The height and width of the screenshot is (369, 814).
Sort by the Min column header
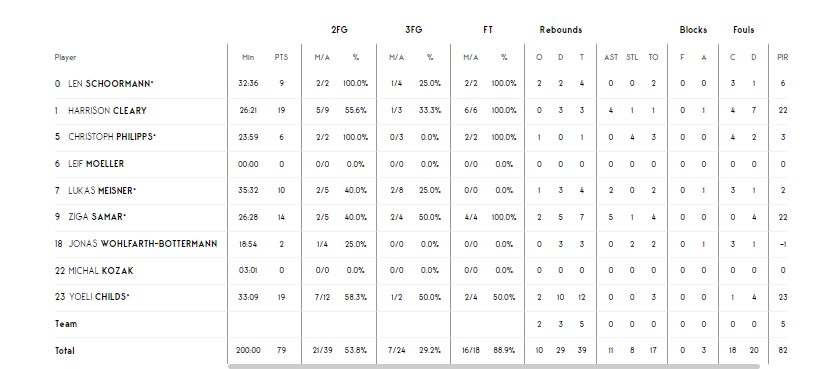coord(248,58)
